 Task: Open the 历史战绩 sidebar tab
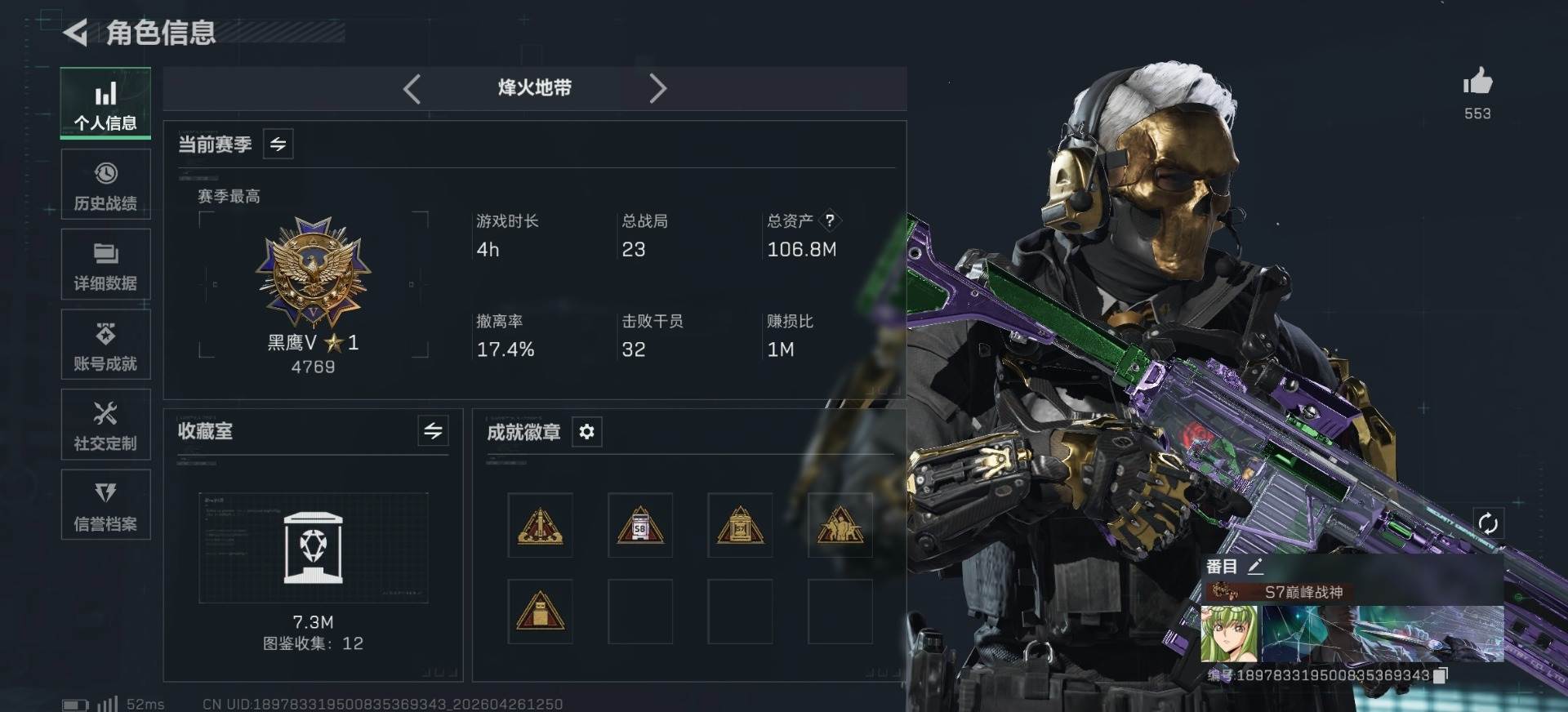point(105,185)
